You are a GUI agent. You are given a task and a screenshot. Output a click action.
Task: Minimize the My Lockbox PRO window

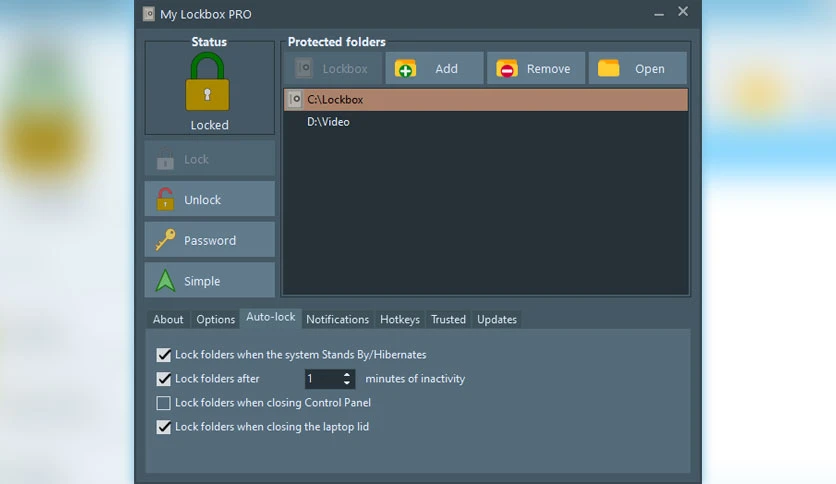[659, 14]
